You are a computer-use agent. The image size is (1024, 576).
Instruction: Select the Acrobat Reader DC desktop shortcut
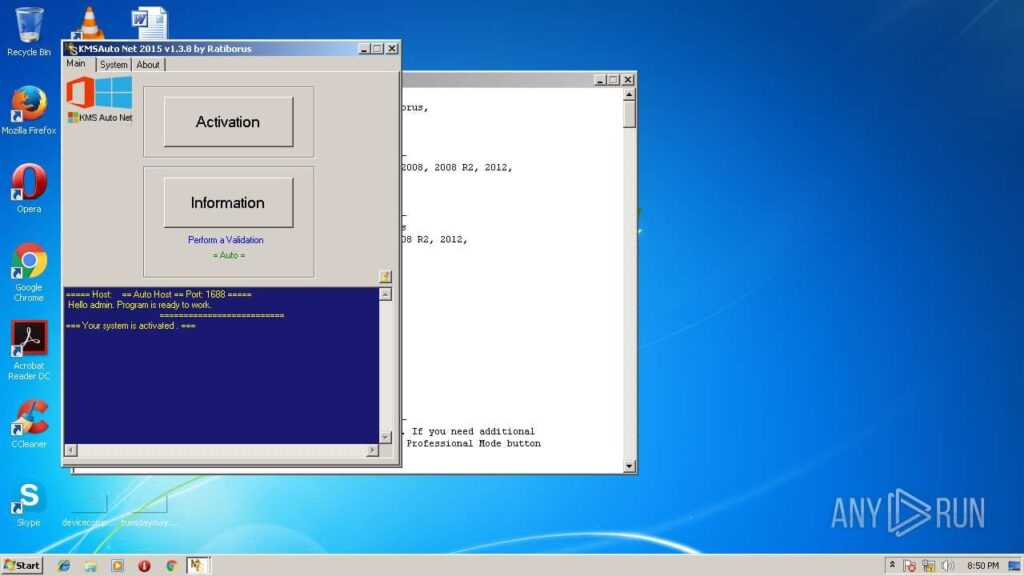(29, 350)
